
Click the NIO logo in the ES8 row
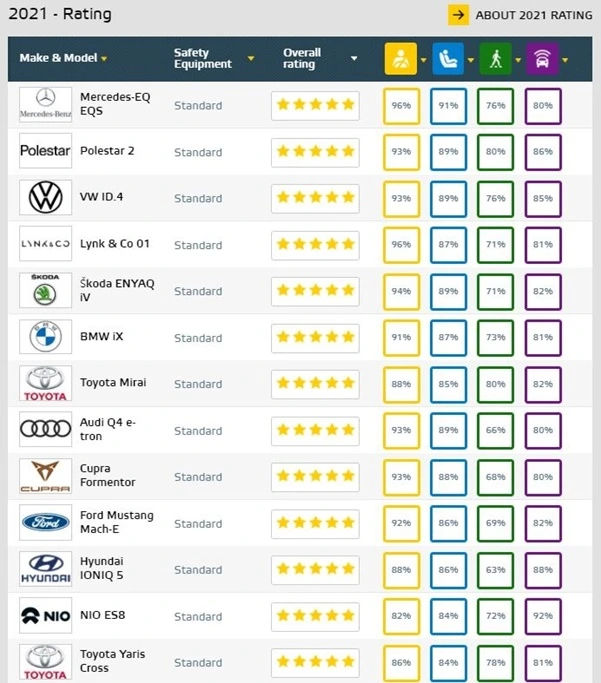45,615
